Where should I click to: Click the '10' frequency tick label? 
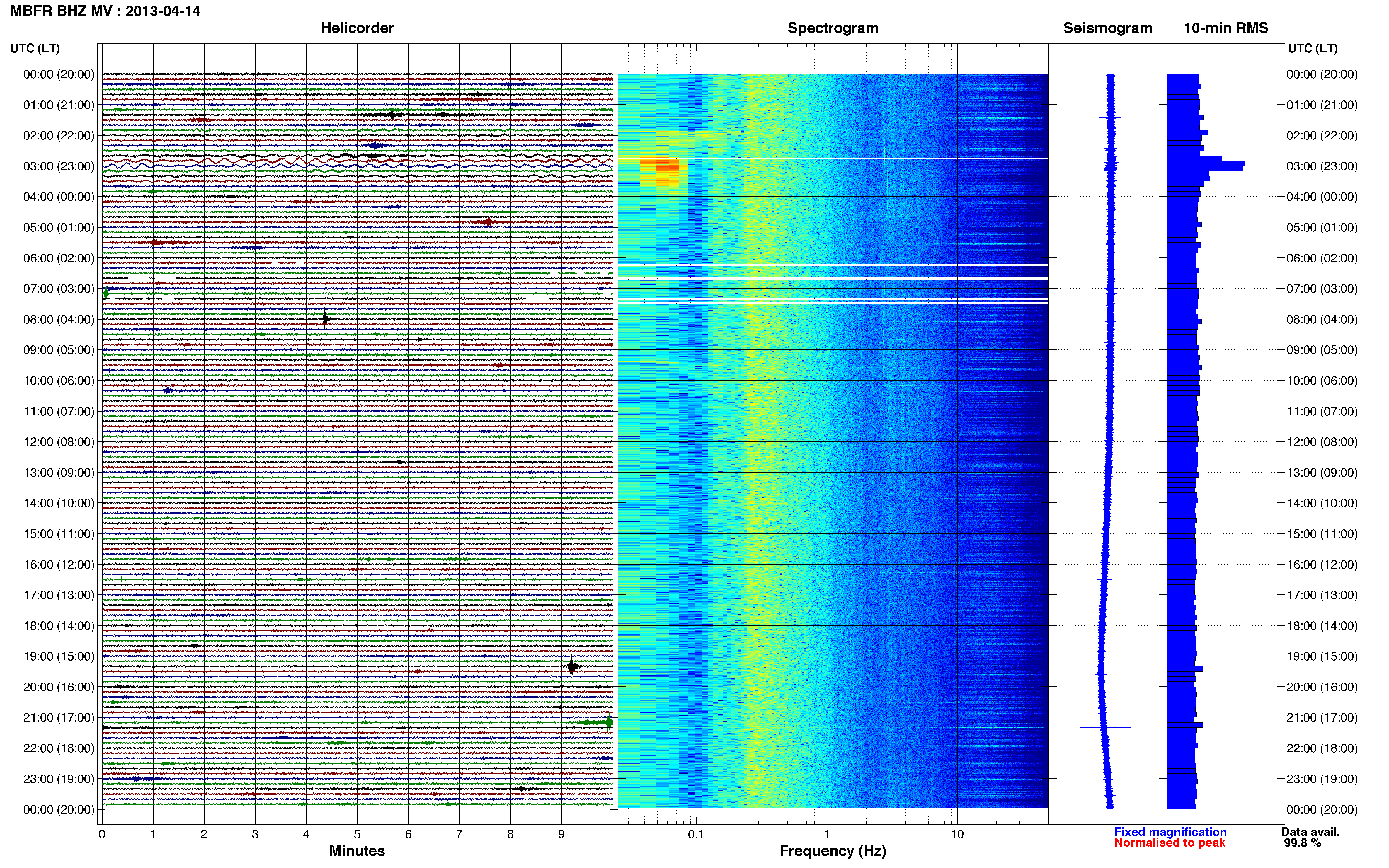tap(957, 834)
